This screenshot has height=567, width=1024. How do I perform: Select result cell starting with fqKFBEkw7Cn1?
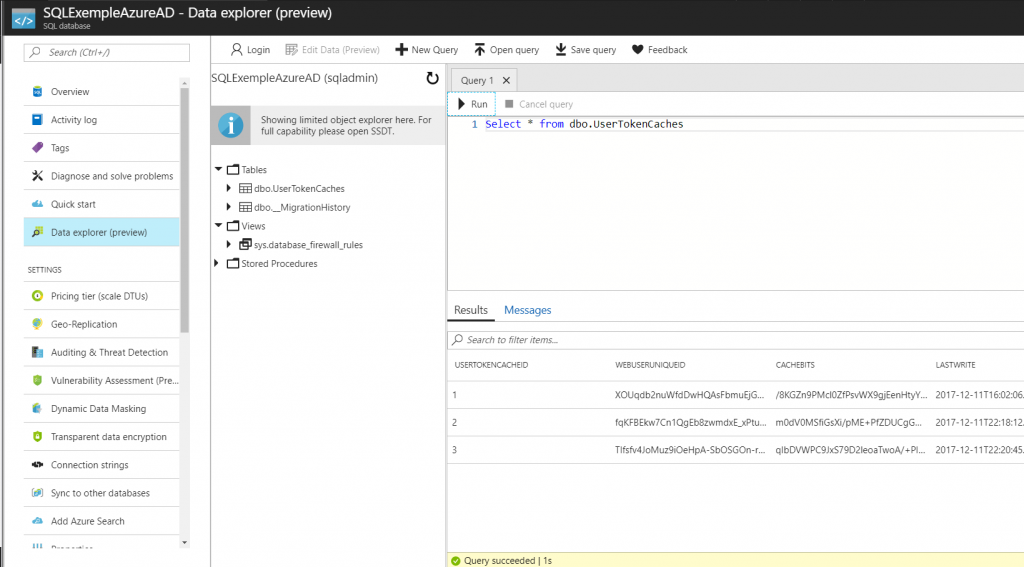point(690,423)
